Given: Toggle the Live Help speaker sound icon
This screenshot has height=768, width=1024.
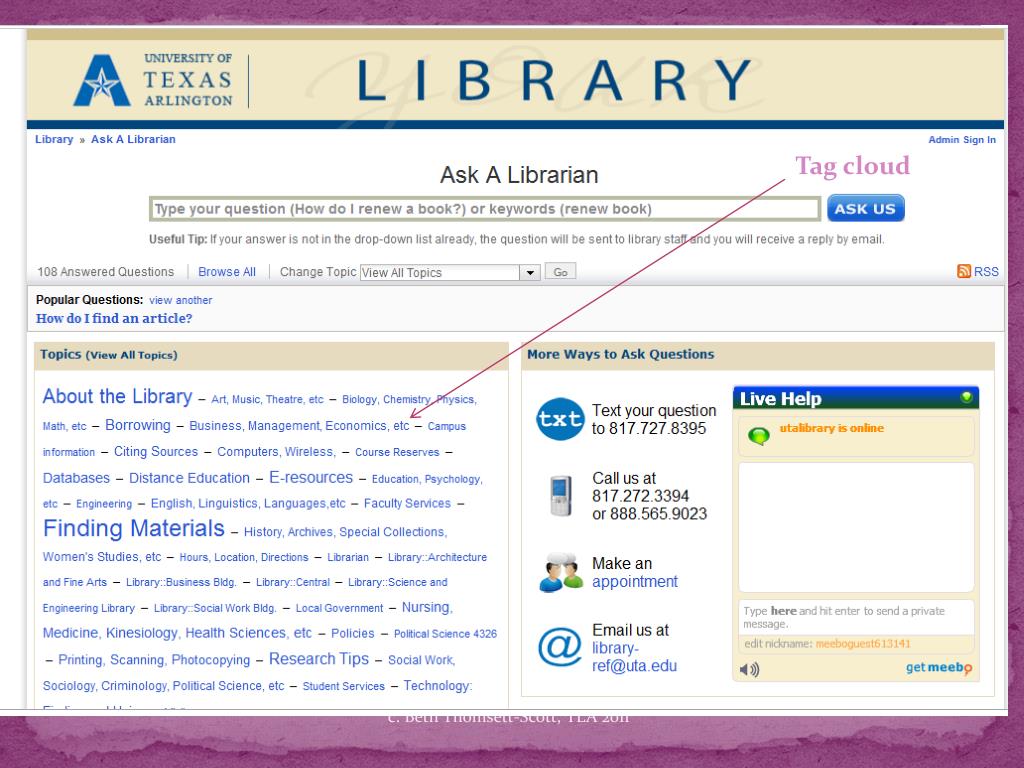Looking at the screenshot, I should coord(750,669).
